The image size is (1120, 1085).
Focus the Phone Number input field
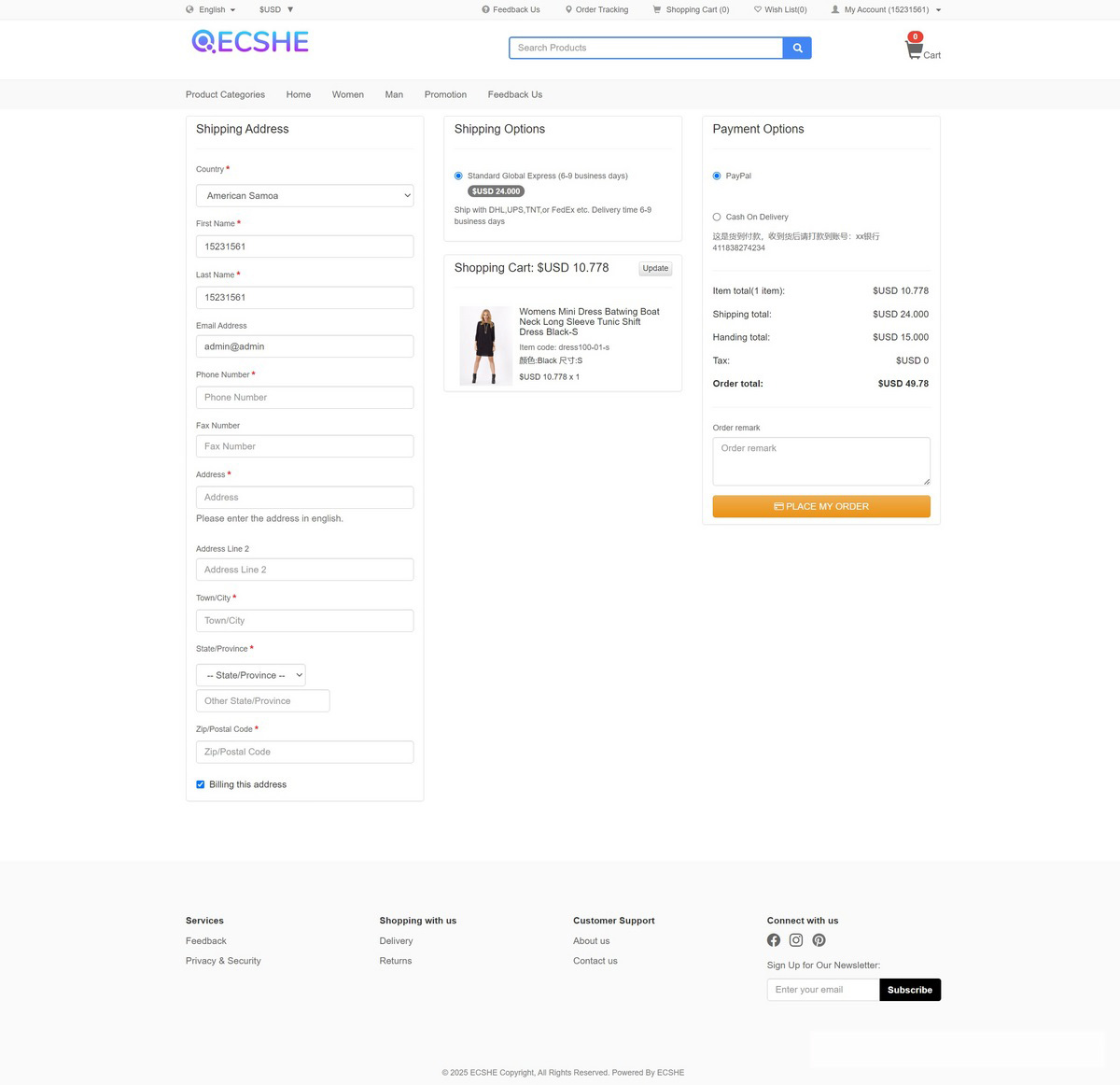click(304, 398)
